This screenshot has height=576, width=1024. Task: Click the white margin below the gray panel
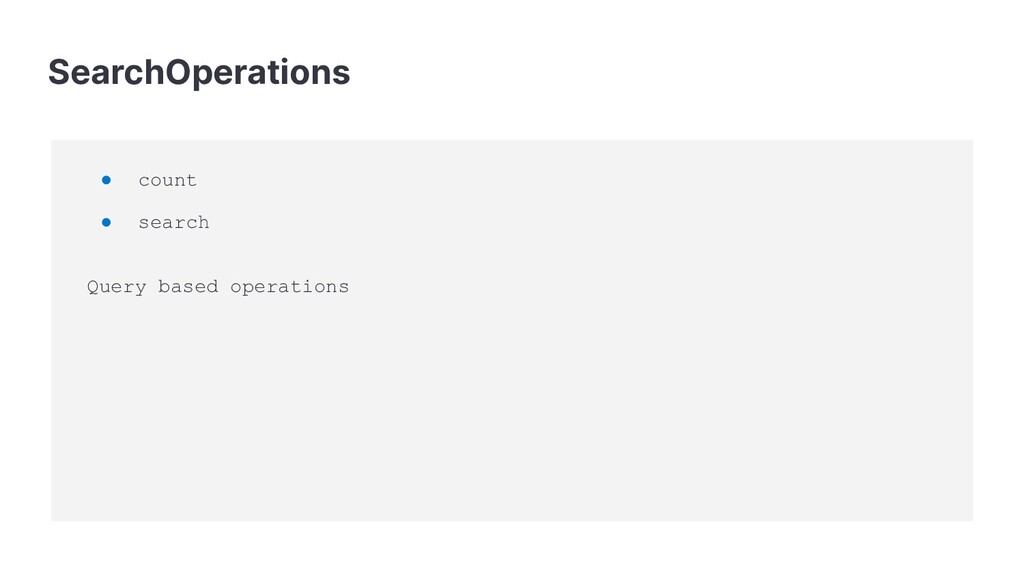[512, 549]
